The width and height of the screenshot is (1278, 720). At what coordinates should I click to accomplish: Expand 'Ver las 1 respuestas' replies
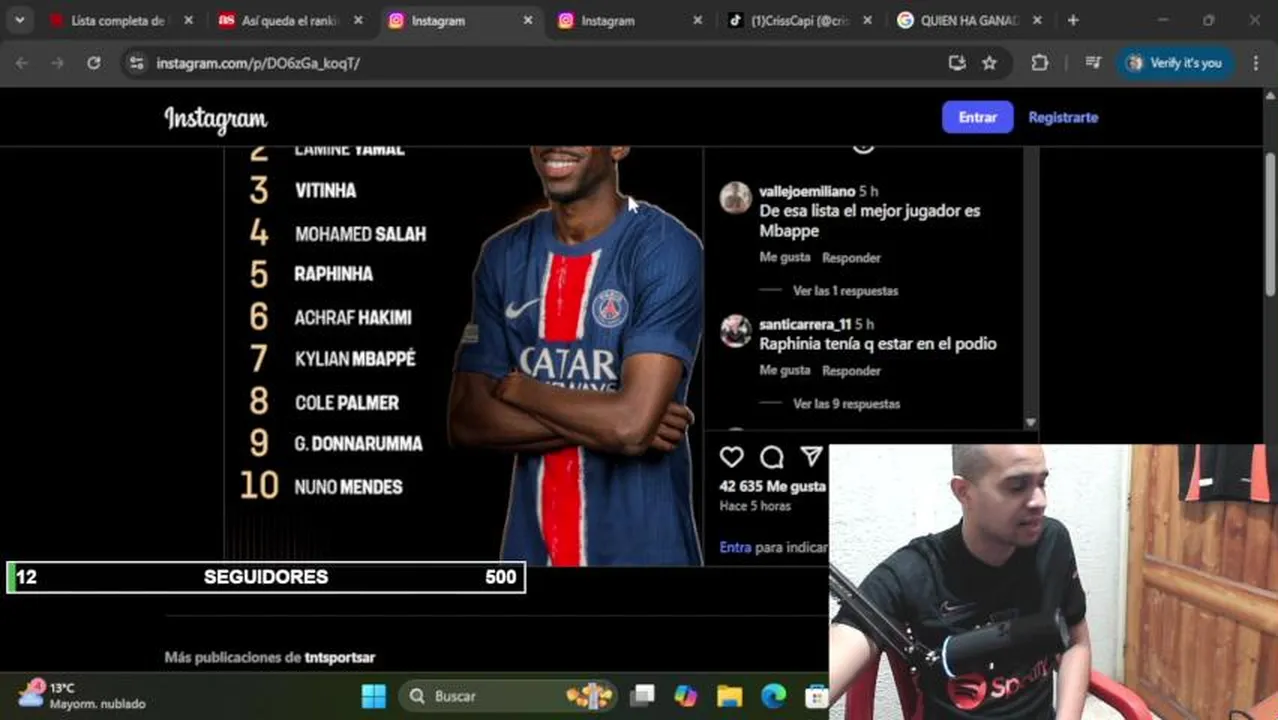click(x=845, y=291)
